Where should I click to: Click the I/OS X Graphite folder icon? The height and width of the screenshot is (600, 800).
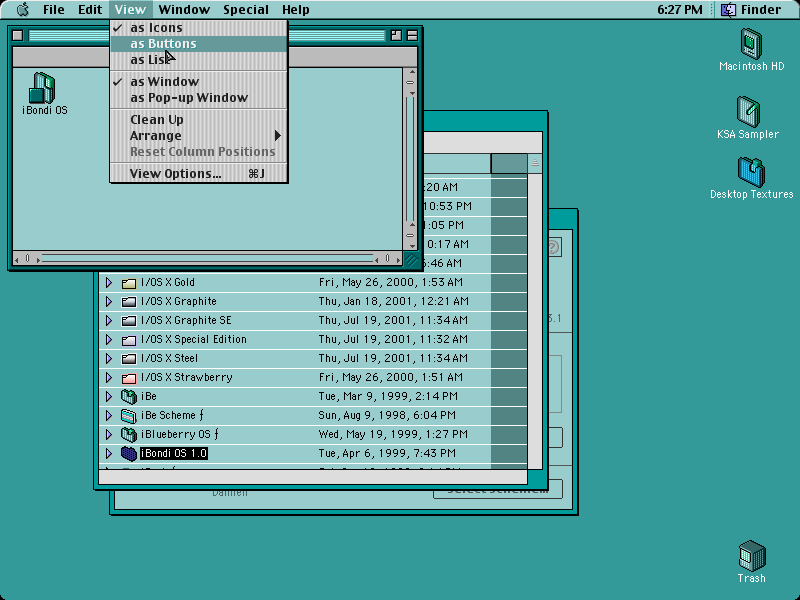click(x=129, y=302)
